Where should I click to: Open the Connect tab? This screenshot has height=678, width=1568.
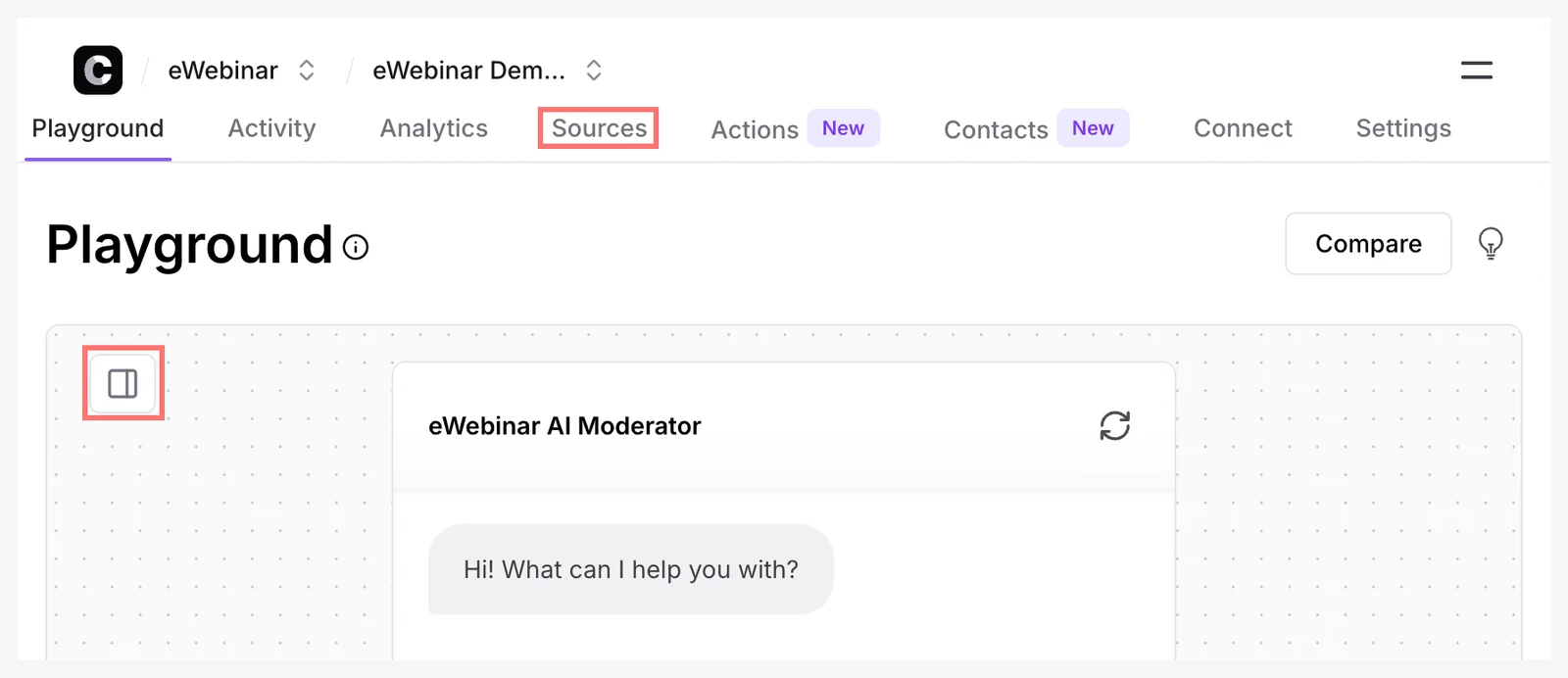click(1243, 128)
